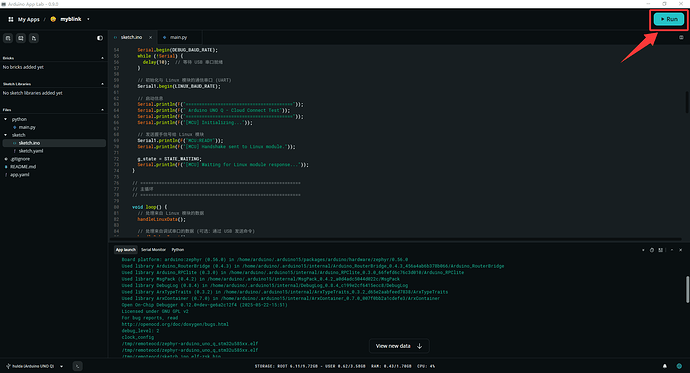Click the STORAGE status text

[310, 366]
